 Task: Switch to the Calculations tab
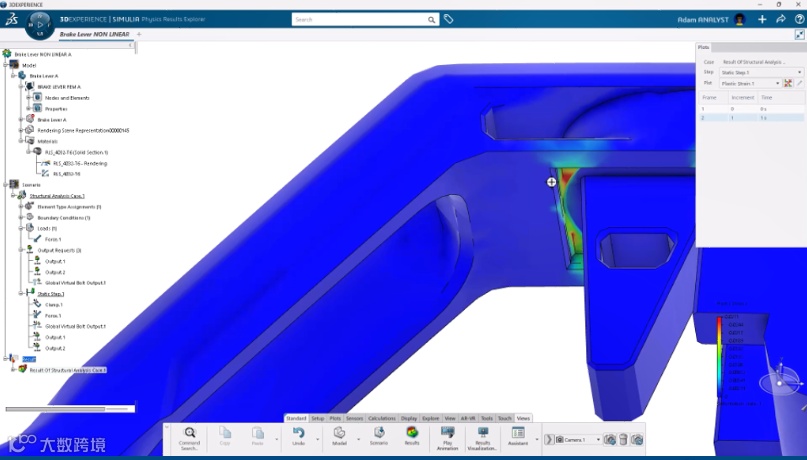[x=382, y=418]
